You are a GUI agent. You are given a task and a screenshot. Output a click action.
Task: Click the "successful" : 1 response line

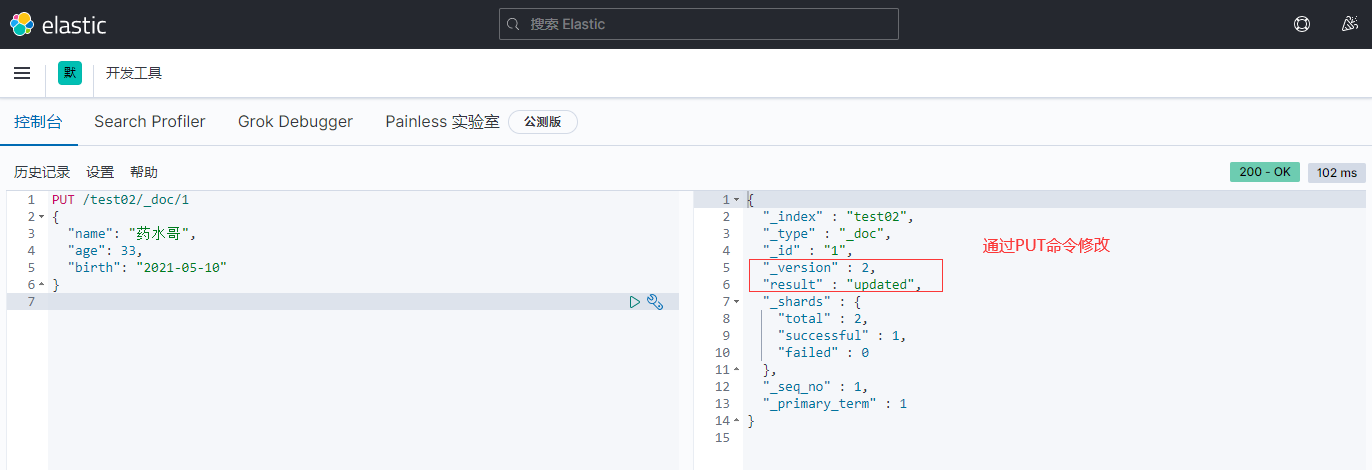tap(842, 335)
